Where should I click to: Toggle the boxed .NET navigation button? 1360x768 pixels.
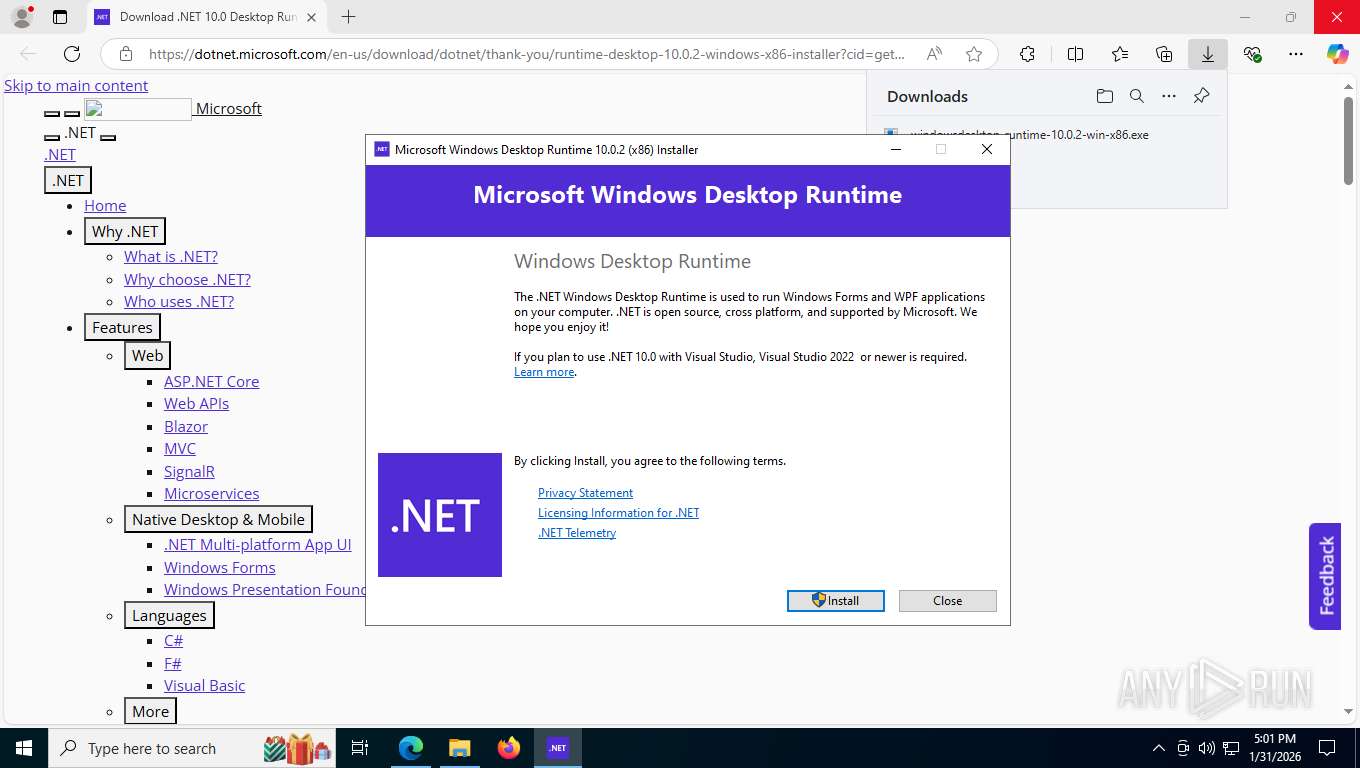tap(68, 180)
